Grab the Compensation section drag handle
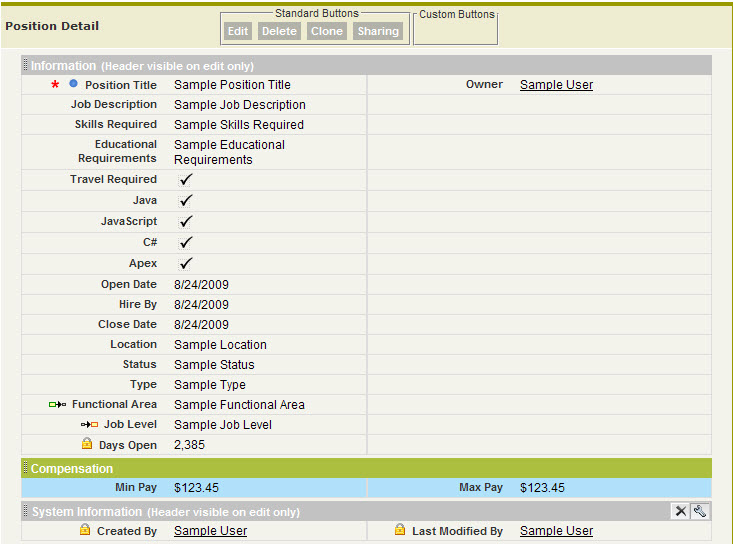Image resolution: width=733 pixels, height=544 pixels. point(25,468)
